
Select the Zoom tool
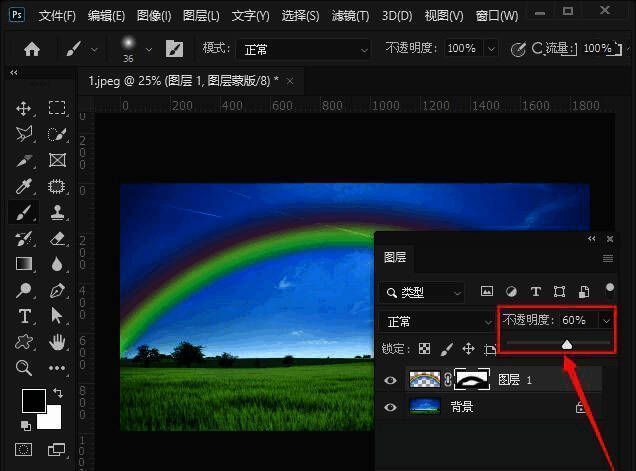24,368
